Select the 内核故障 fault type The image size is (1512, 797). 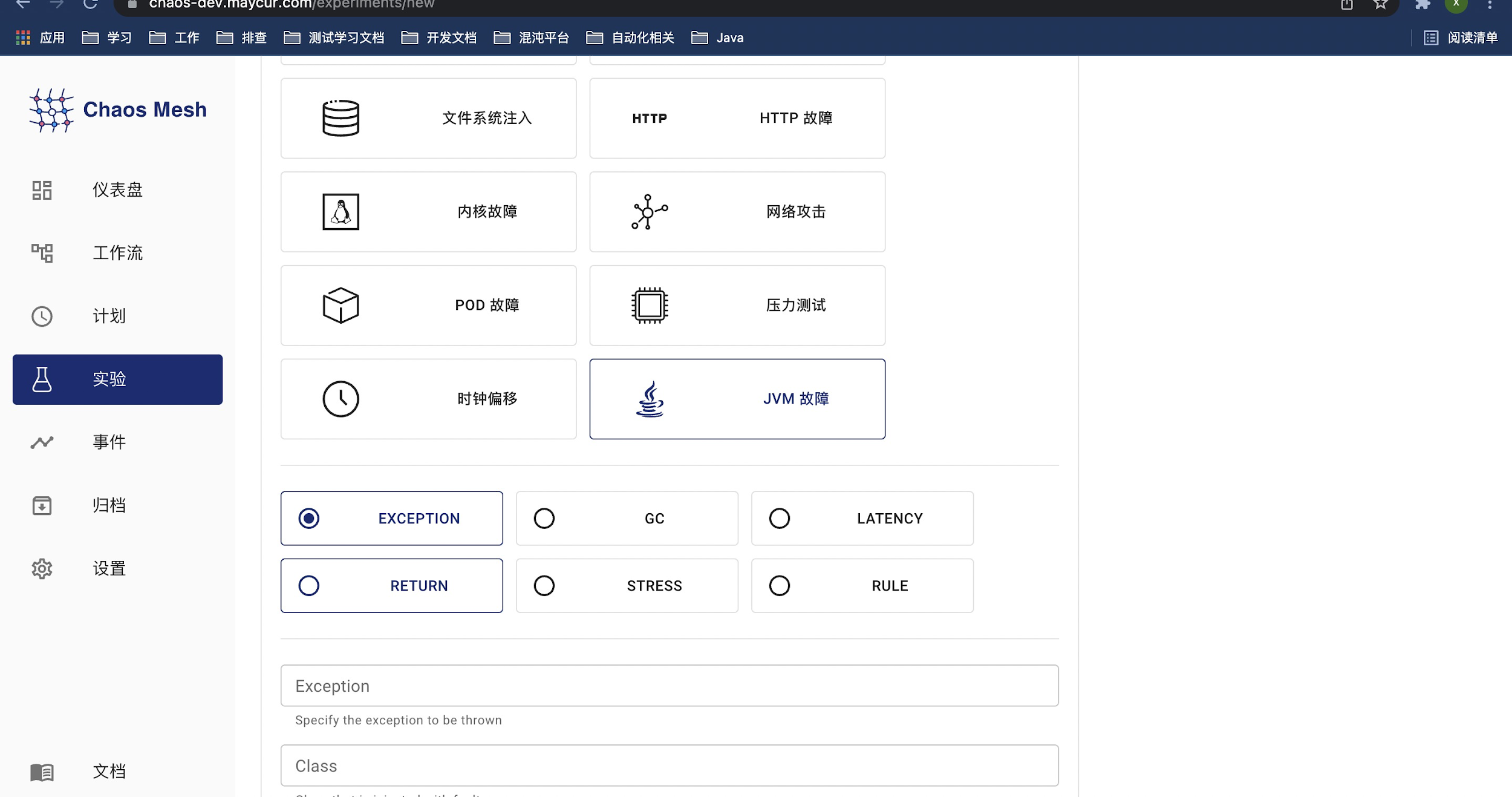(428, 211)
